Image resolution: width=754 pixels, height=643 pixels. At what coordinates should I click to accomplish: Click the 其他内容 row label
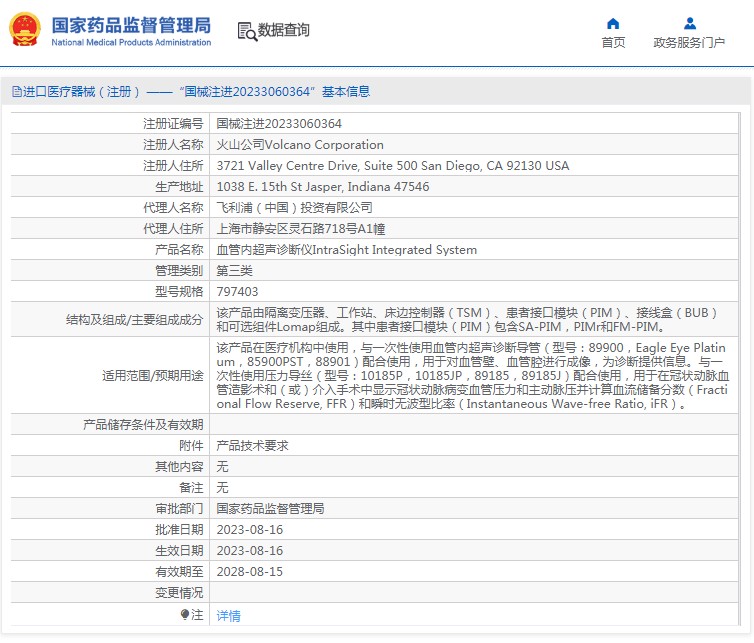tap(179, 466)
